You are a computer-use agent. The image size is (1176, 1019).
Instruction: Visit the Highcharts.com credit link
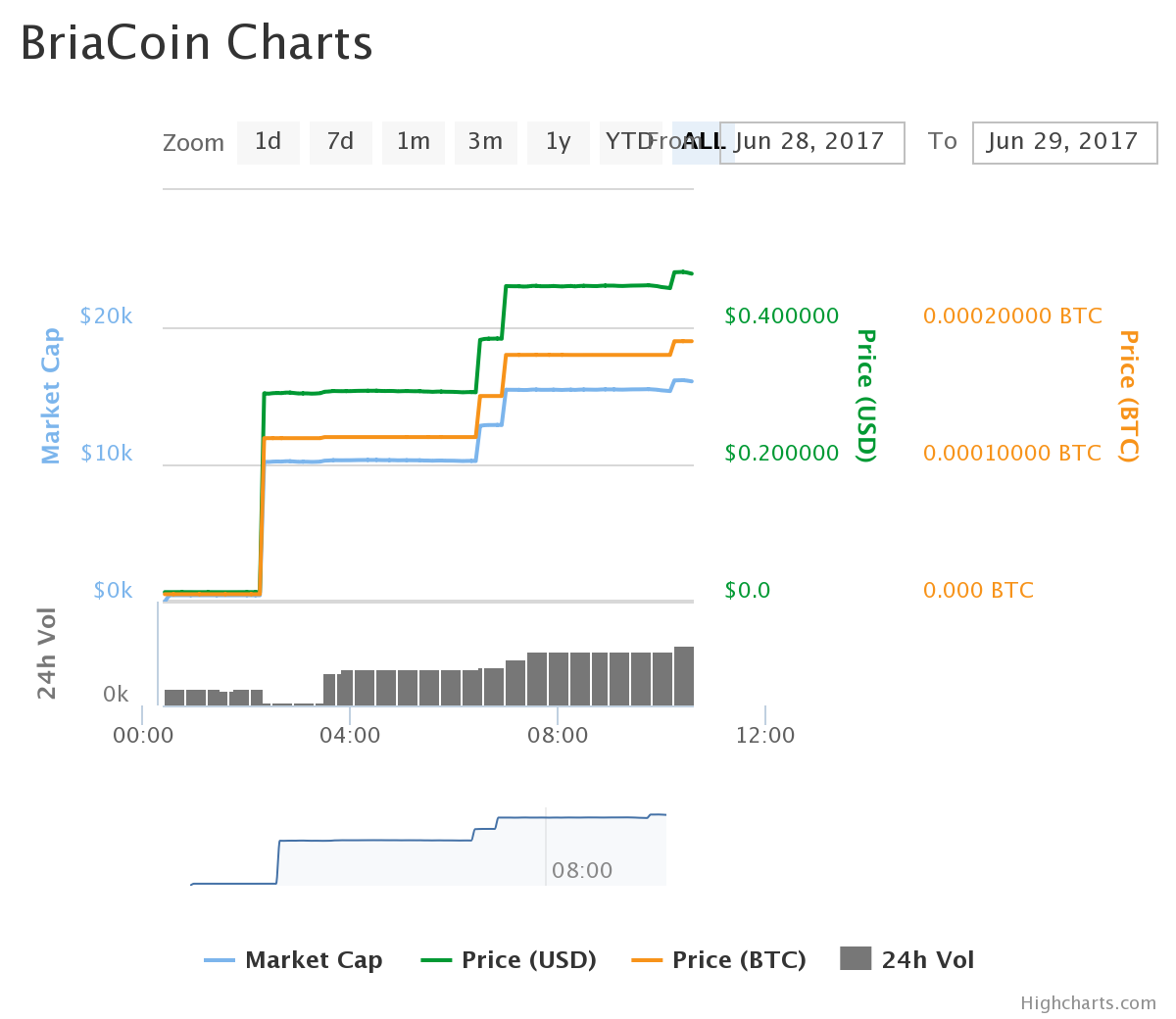point(1086,1002)
